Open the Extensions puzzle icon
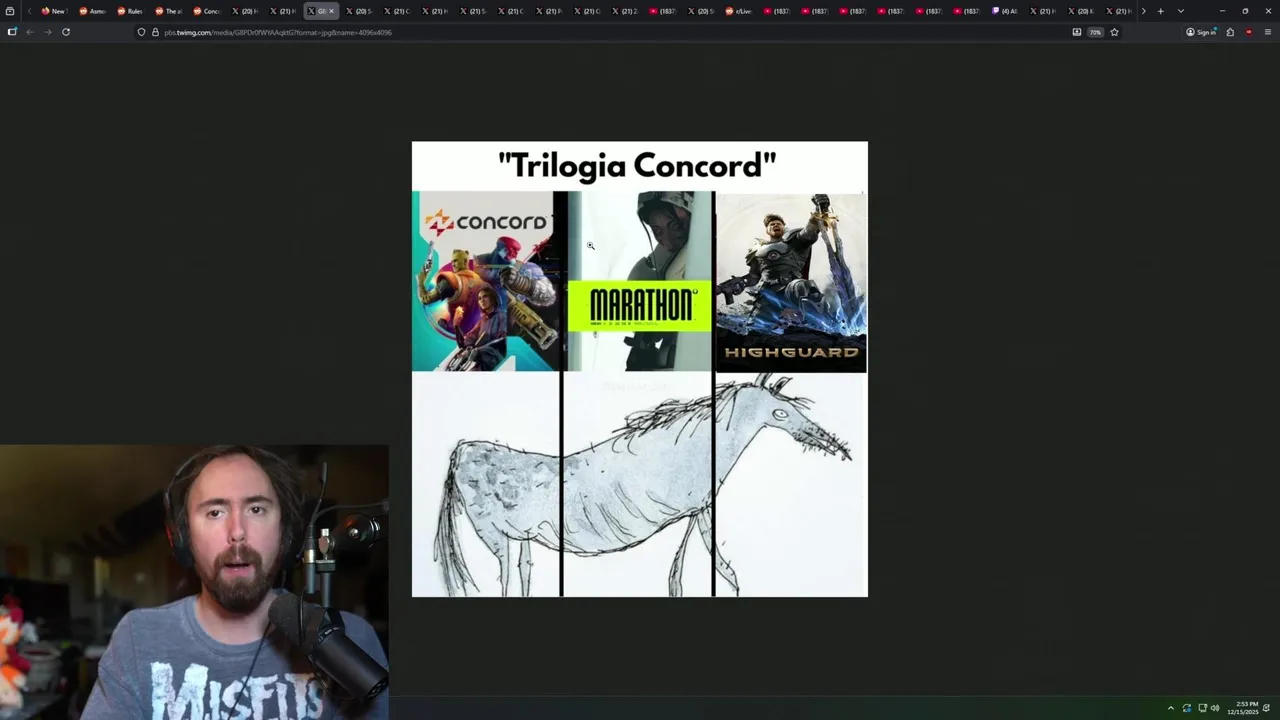Screen dimensions: 1280x720 tap(1230, 32)
